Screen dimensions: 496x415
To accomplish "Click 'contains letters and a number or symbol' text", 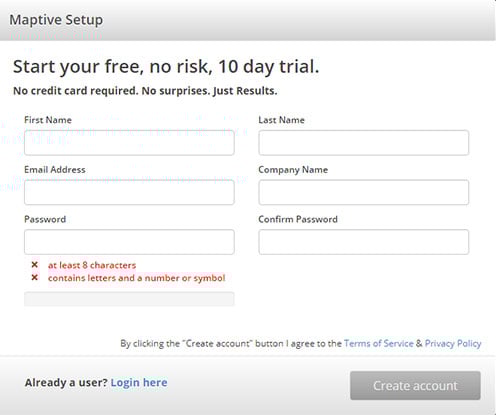I will 137,278.
